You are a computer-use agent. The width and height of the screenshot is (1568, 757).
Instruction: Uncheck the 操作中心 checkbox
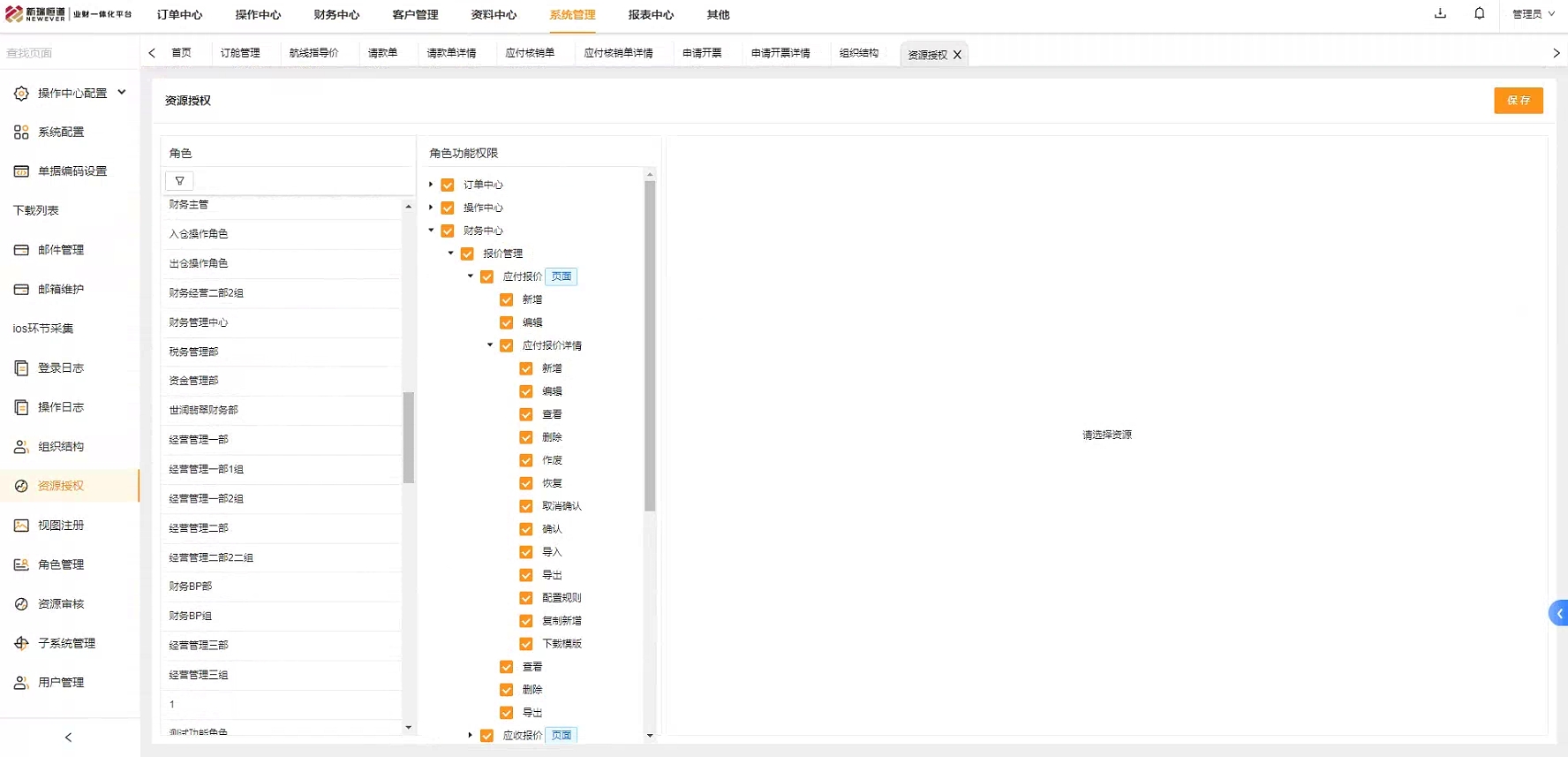coord(448,208)
